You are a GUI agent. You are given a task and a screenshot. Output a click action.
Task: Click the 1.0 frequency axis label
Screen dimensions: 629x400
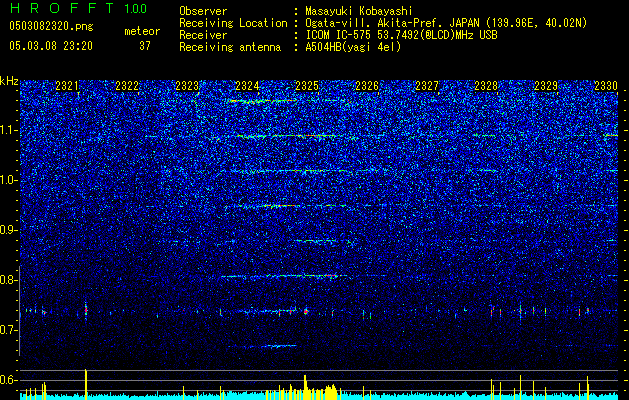coord(8,181)
